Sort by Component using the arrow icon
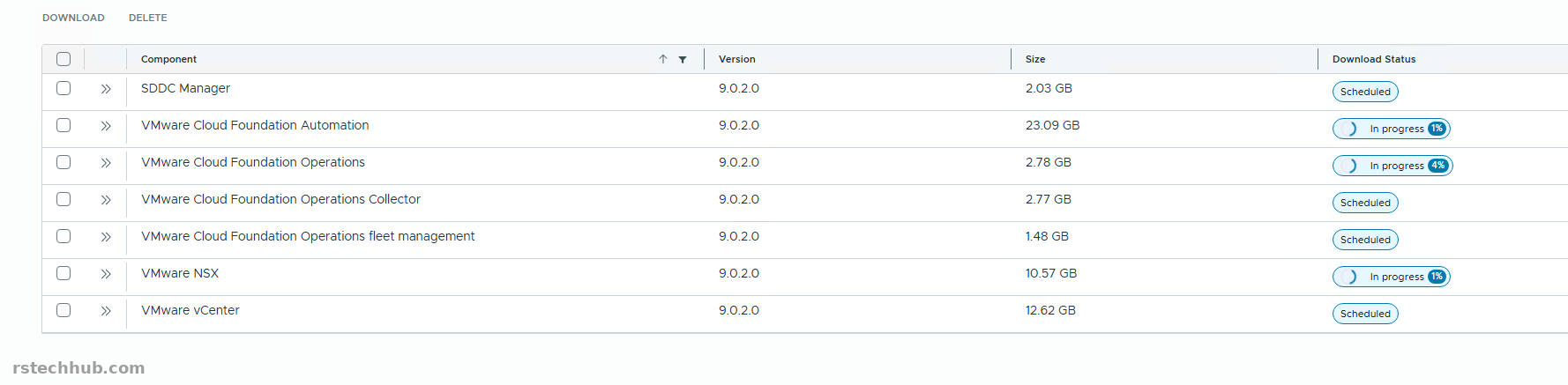 pyautogui.click(x=663, y=59)
